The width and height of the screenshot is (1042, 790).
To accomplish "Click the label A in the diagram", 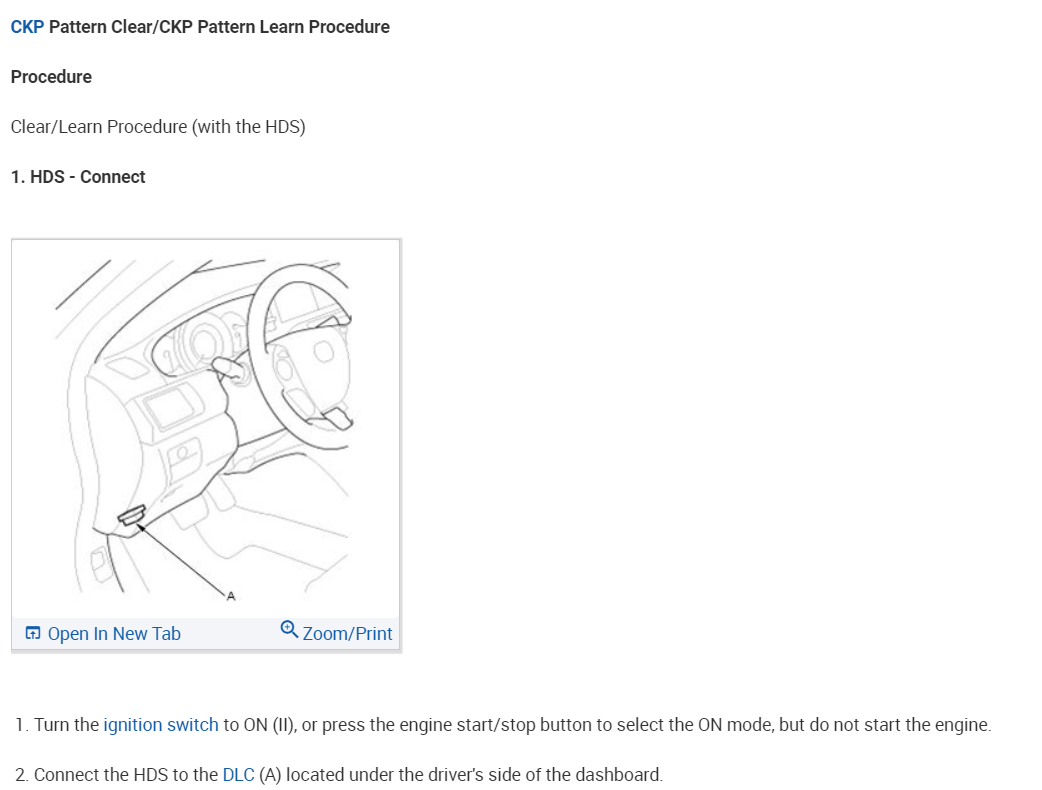I will [231, 596].
